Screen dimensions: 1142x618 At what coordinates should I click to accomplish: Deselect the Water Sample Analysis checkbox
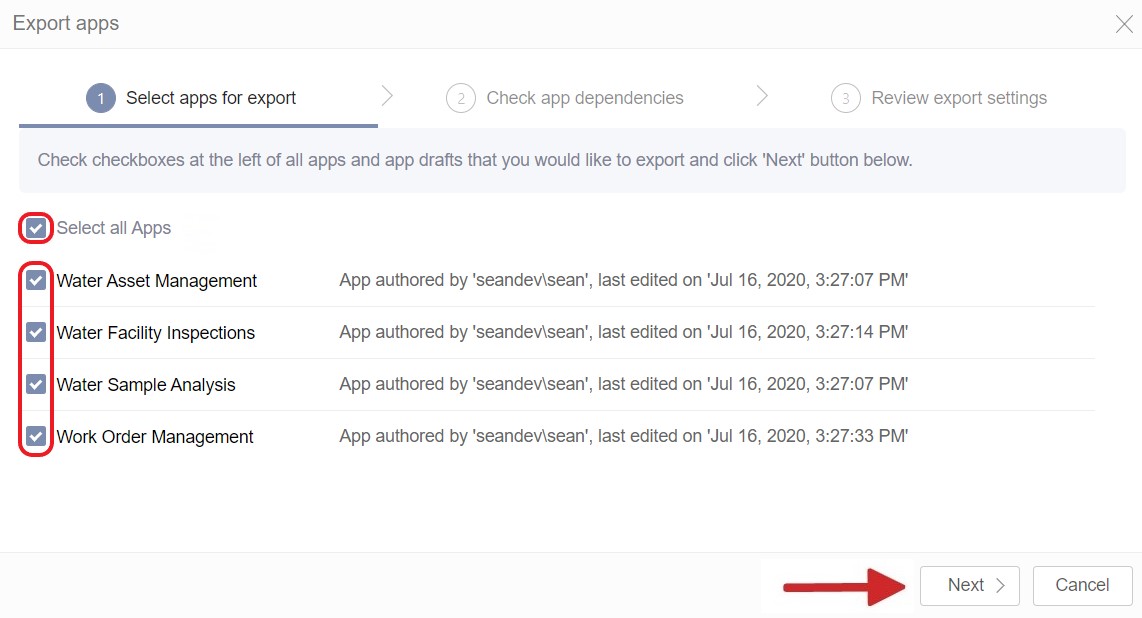tap(35, 384)
